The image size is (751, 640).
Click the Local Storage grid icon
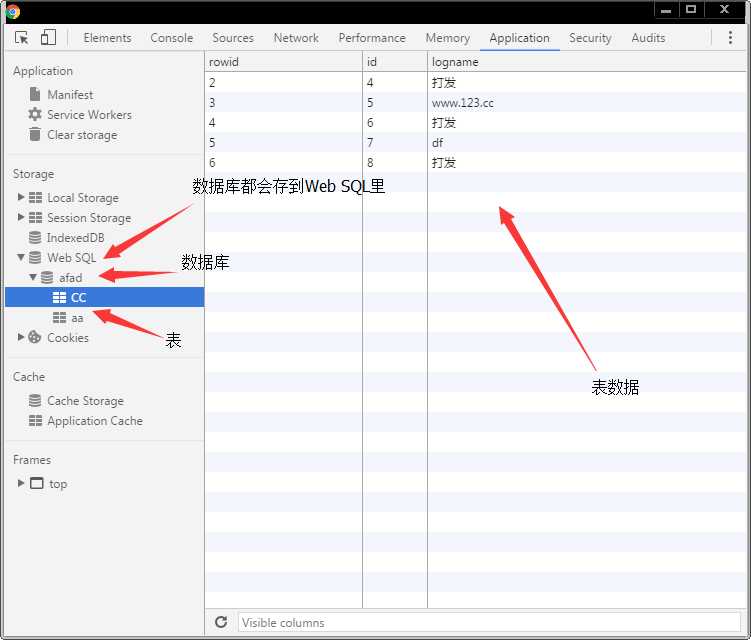35,198
